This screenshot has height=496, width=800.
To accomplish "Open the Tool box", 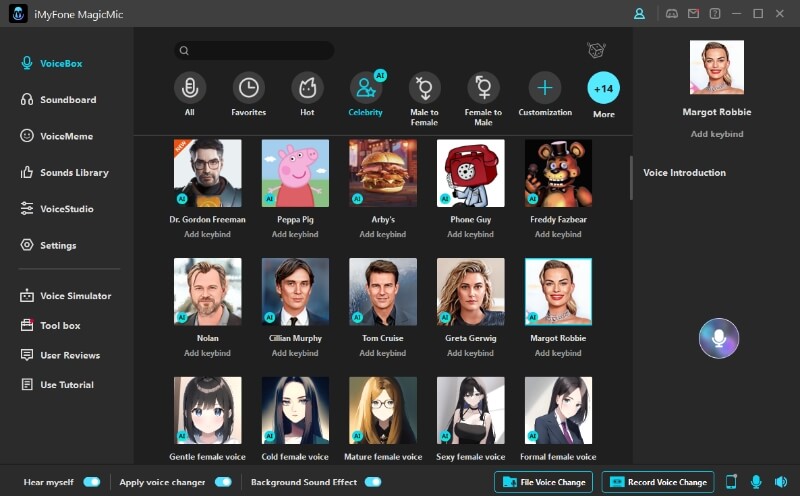I will pos(50,325).
